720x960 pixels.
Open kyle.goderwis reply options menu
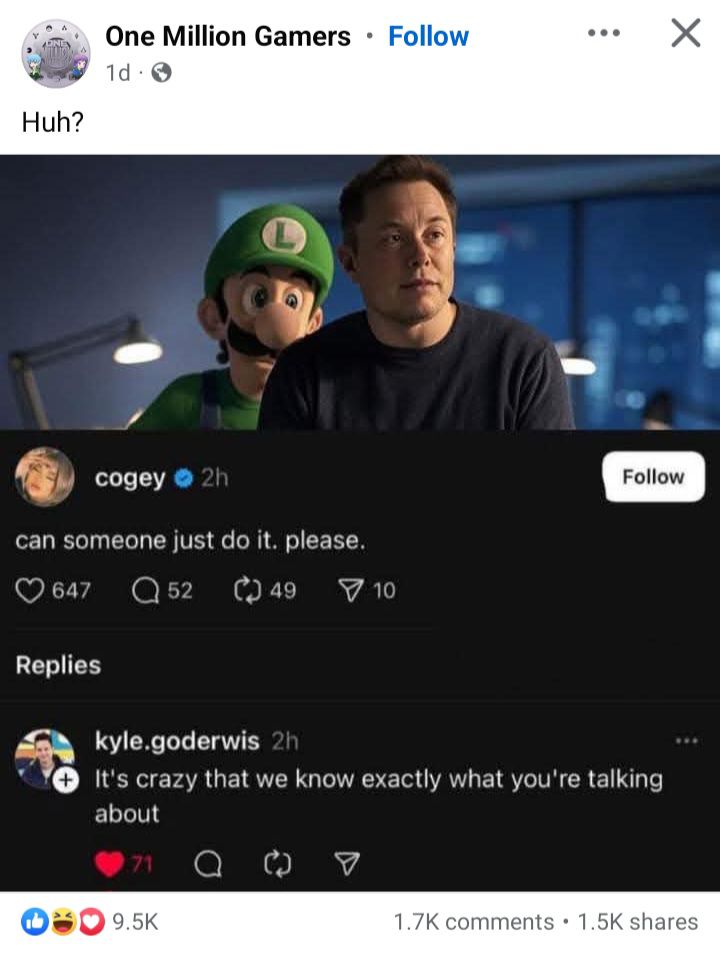pyautogui.click(x=686, y=741)
